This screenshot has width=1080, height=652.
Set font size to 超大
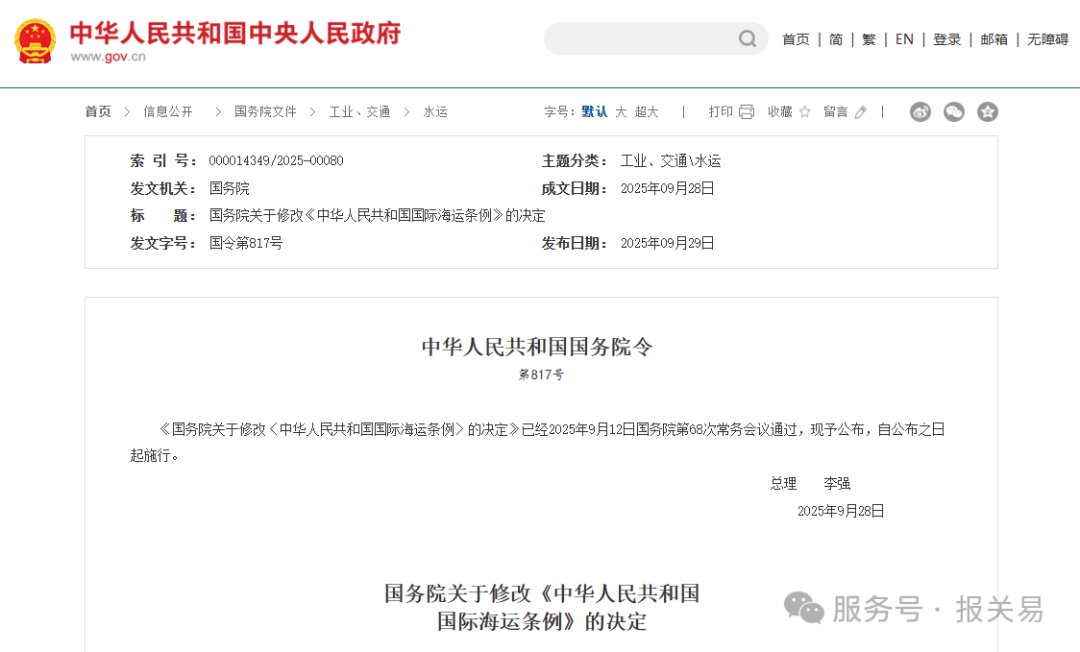pos(647,112)
